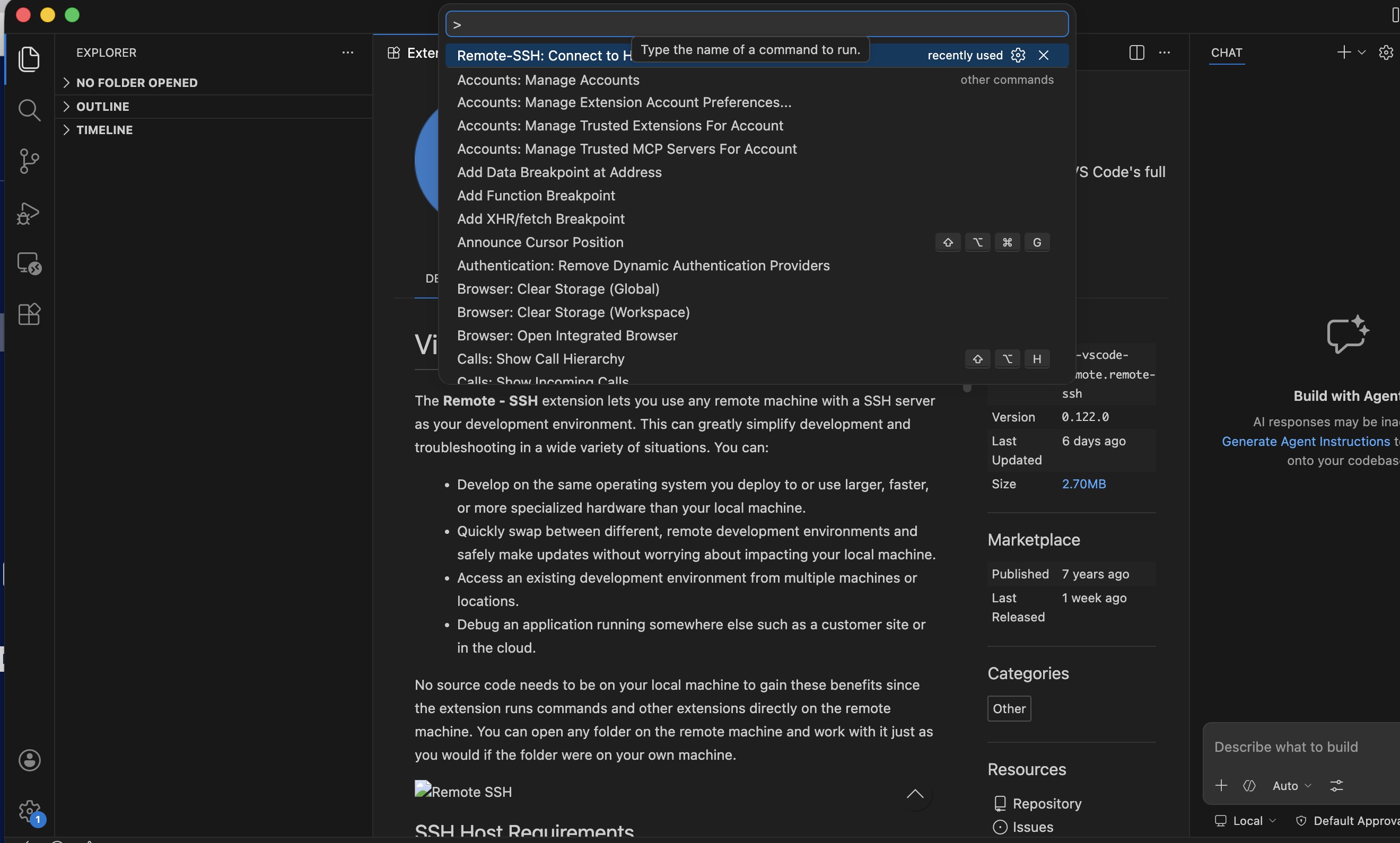Open the Explorer view in activity bar
The height and width of the screenshot is (843, 1400).
29,59
